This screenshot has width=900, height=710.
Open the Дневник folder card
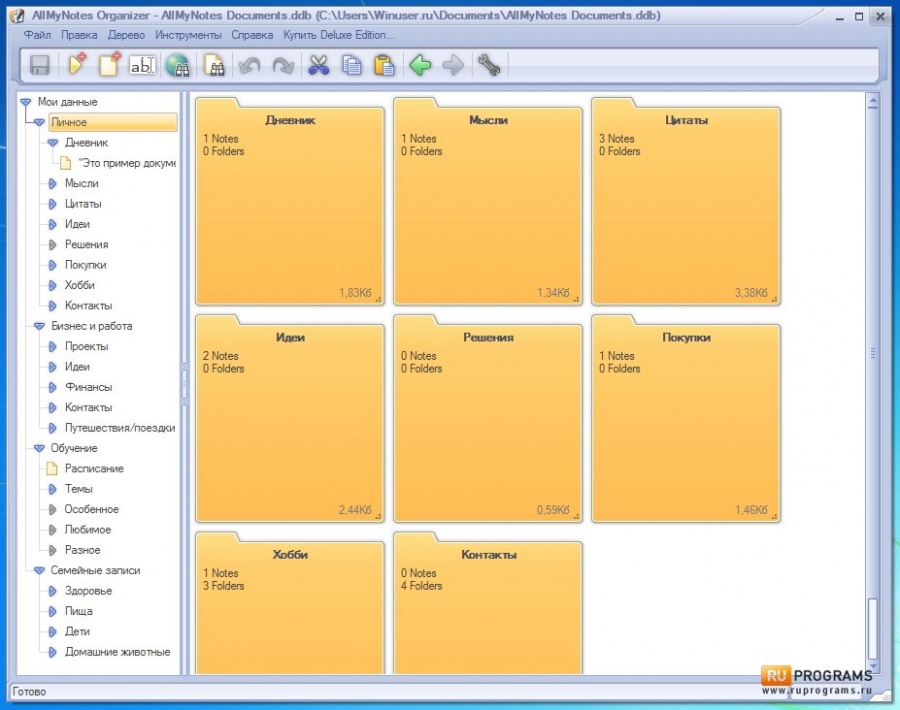tap(290, 201)
